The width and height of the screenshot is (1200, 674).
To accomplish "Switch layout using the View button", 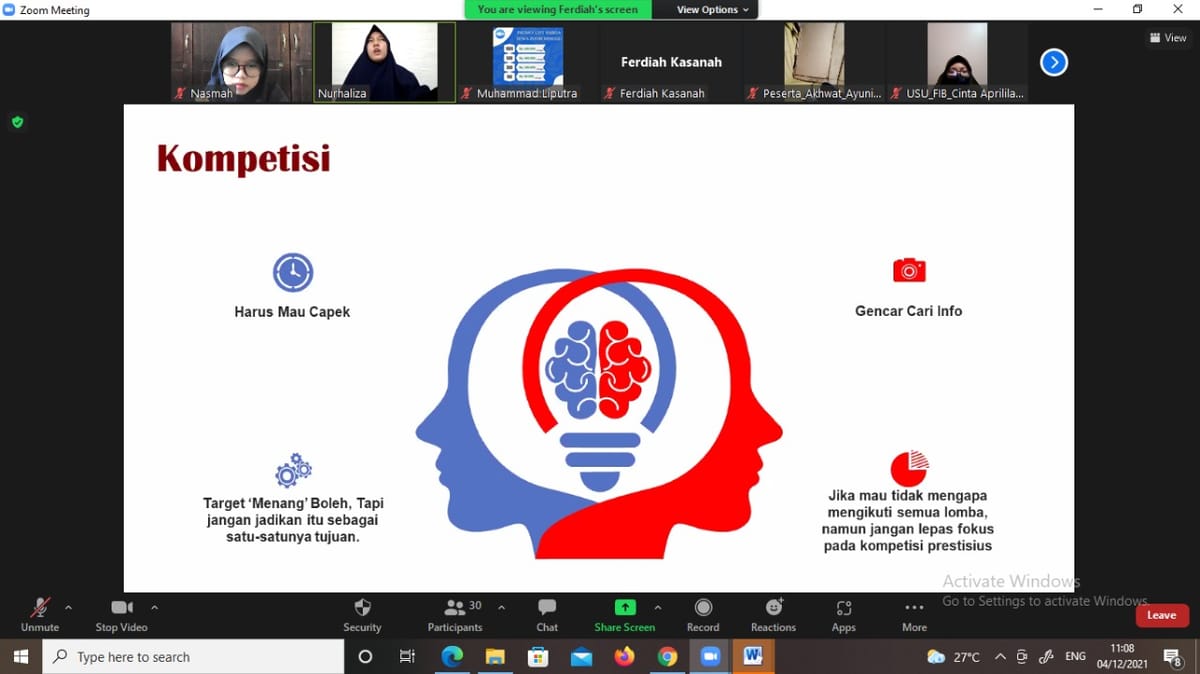I will (1168, 38).
